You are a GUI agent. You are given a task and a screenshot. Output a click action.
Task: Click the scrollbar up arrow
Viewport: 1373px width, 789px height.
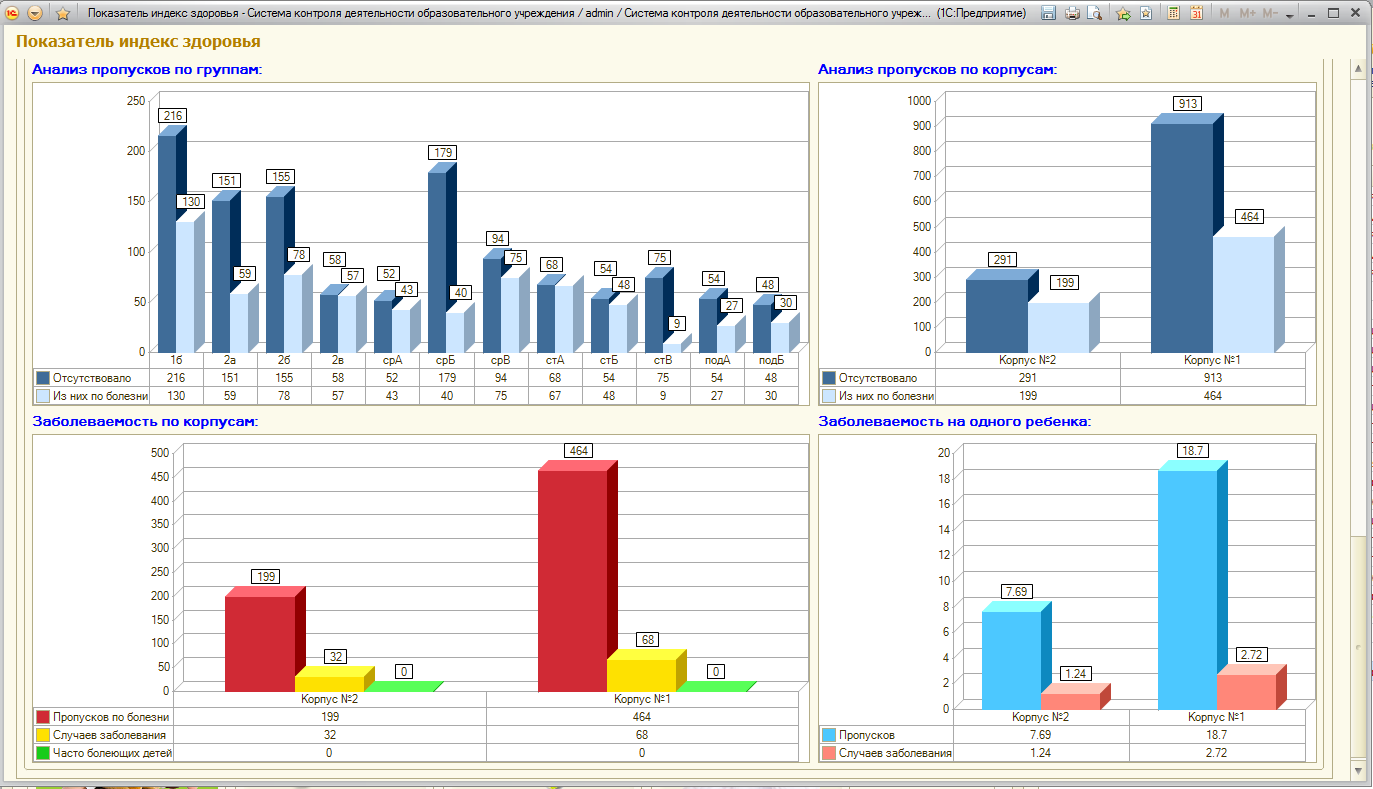tap(1358, 68)
